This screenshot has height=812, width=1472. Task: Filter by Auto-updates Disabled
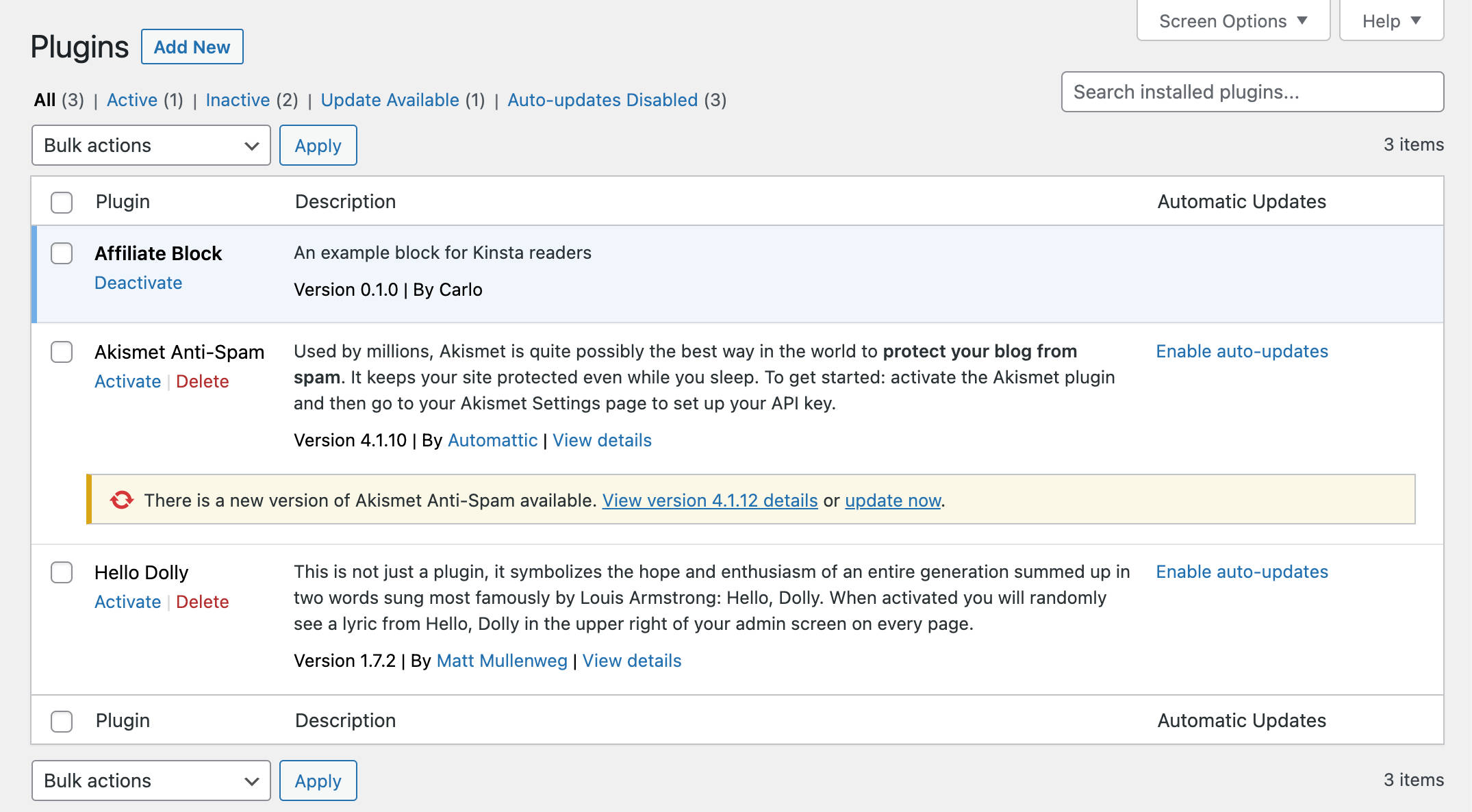tap(602, 100)
